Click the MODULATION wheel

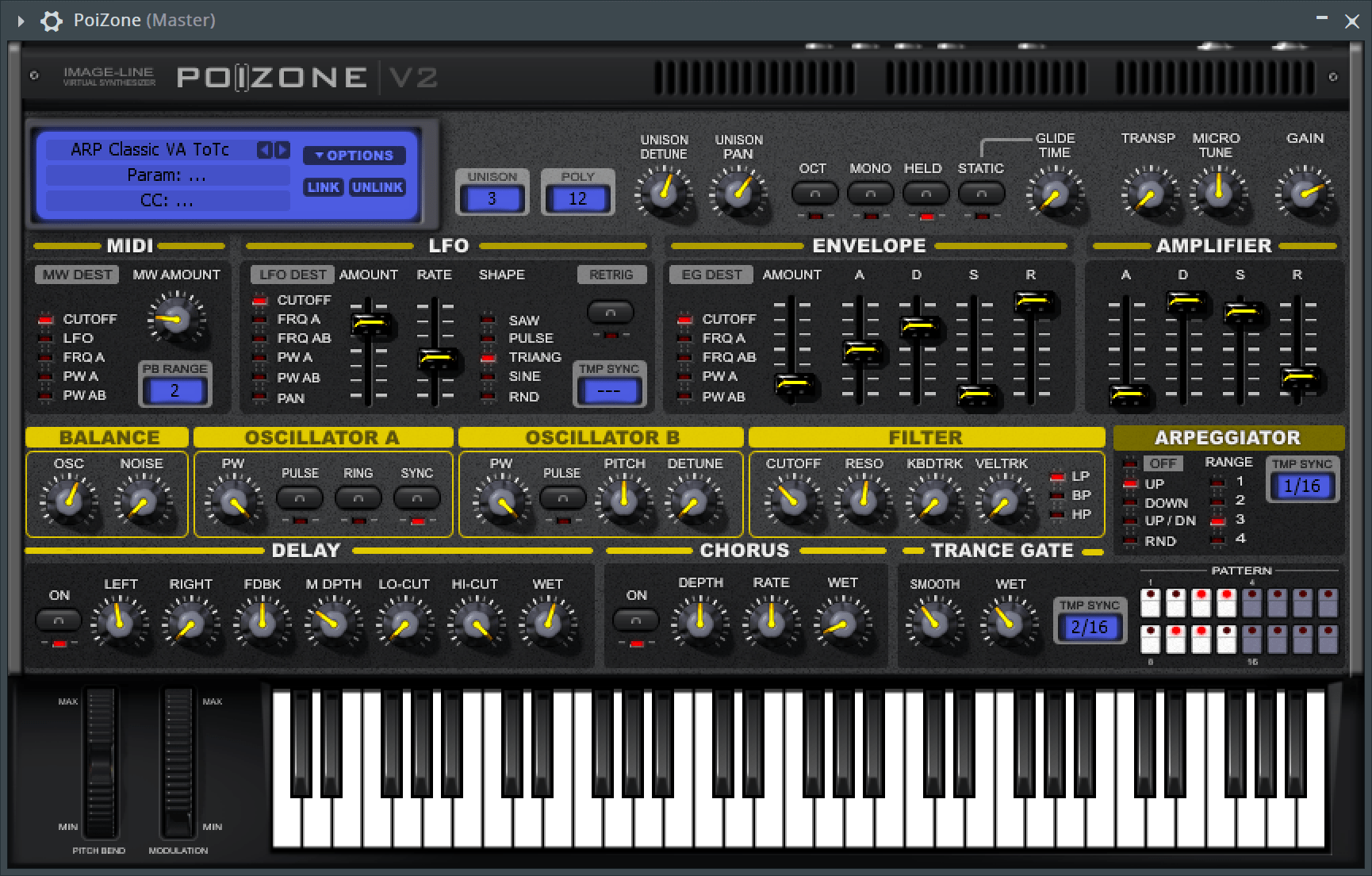click(x=178, y=763)
